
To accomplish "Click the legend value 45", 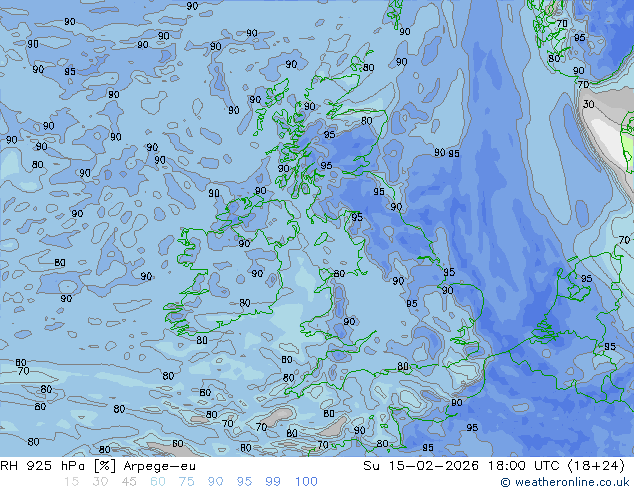I will pyautogui.click(x=129, y=482).
